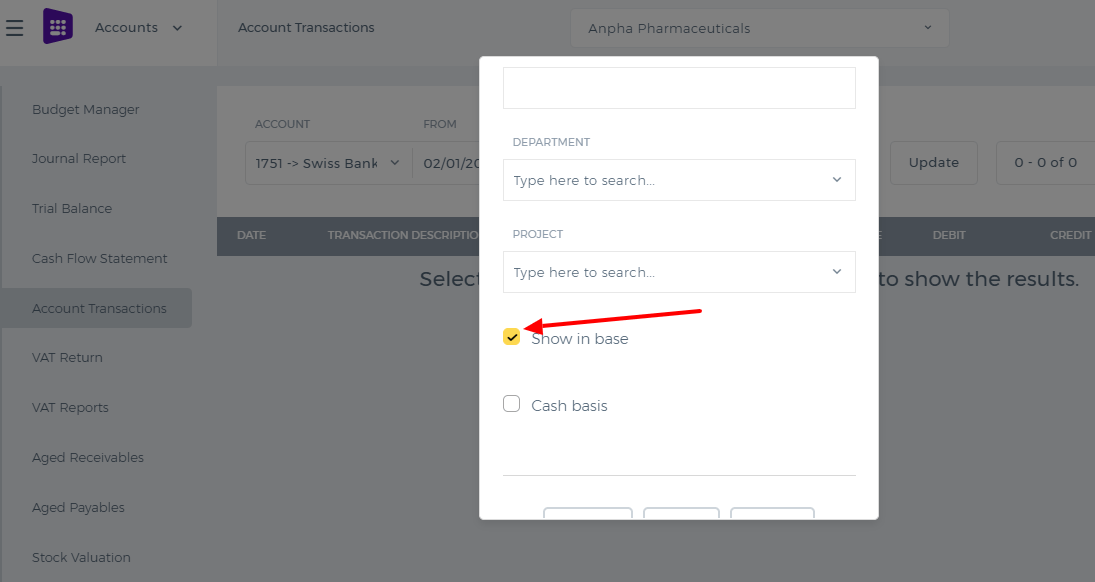Open Stock Valuation in sidebar
This screenshot has width=1095, height=582.
(x=81, y=558)
